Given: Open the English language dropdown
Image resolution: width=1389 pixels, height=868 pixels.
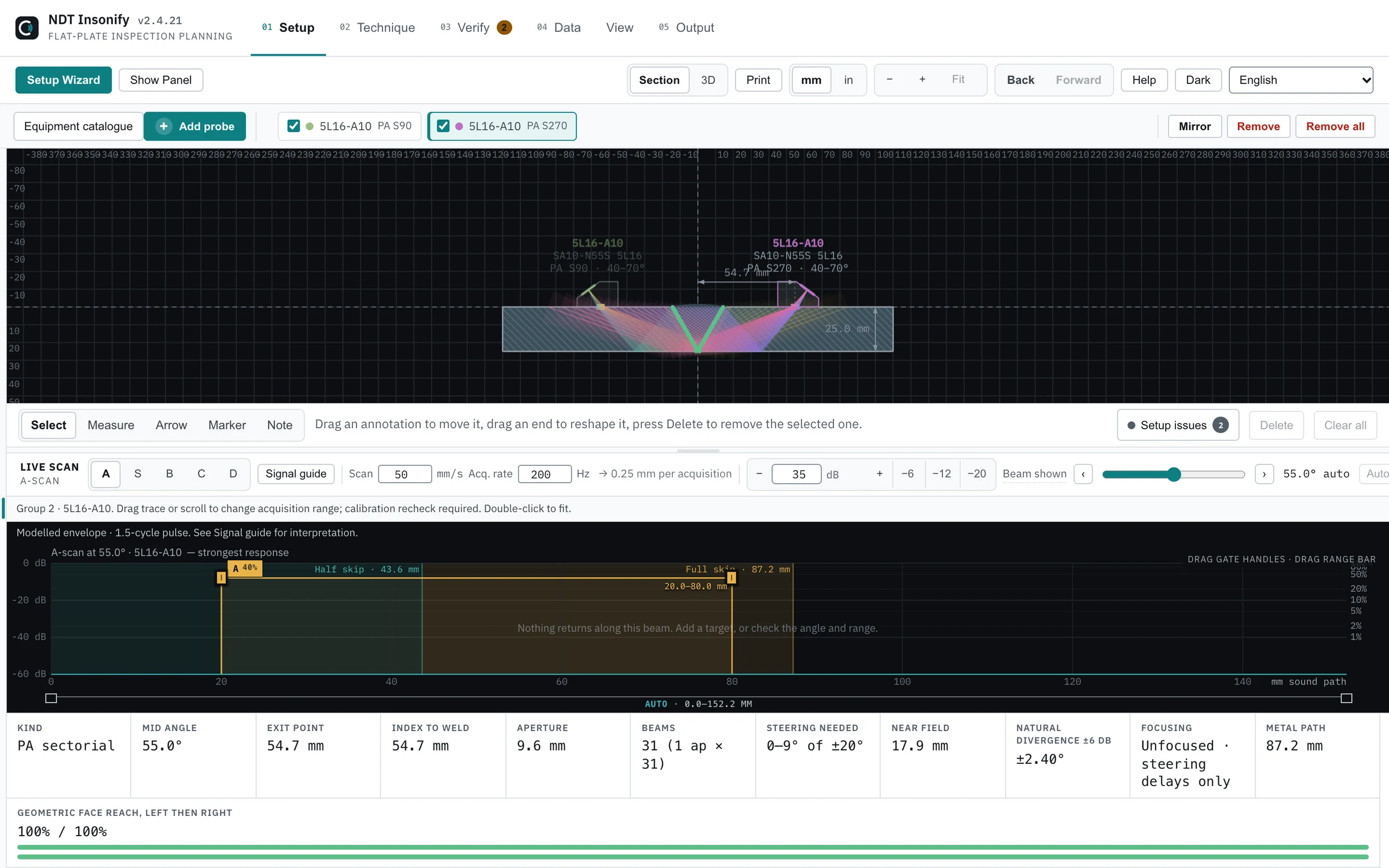Looking at the screenshot, I should [1300, 80].
